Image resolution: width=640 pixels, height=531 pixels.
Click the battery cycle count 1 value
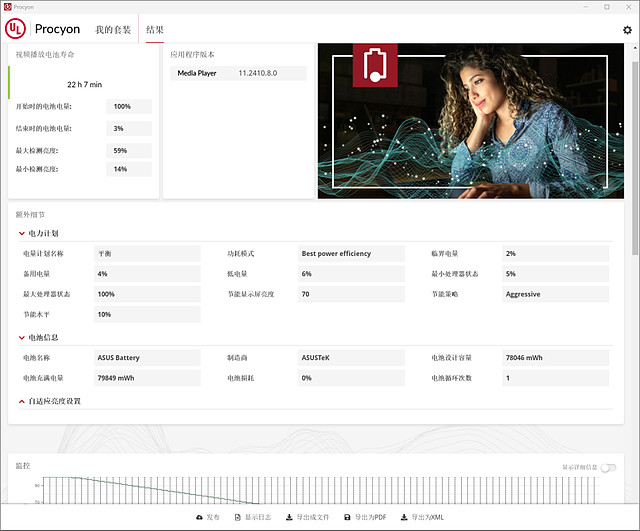pos(555,378)
